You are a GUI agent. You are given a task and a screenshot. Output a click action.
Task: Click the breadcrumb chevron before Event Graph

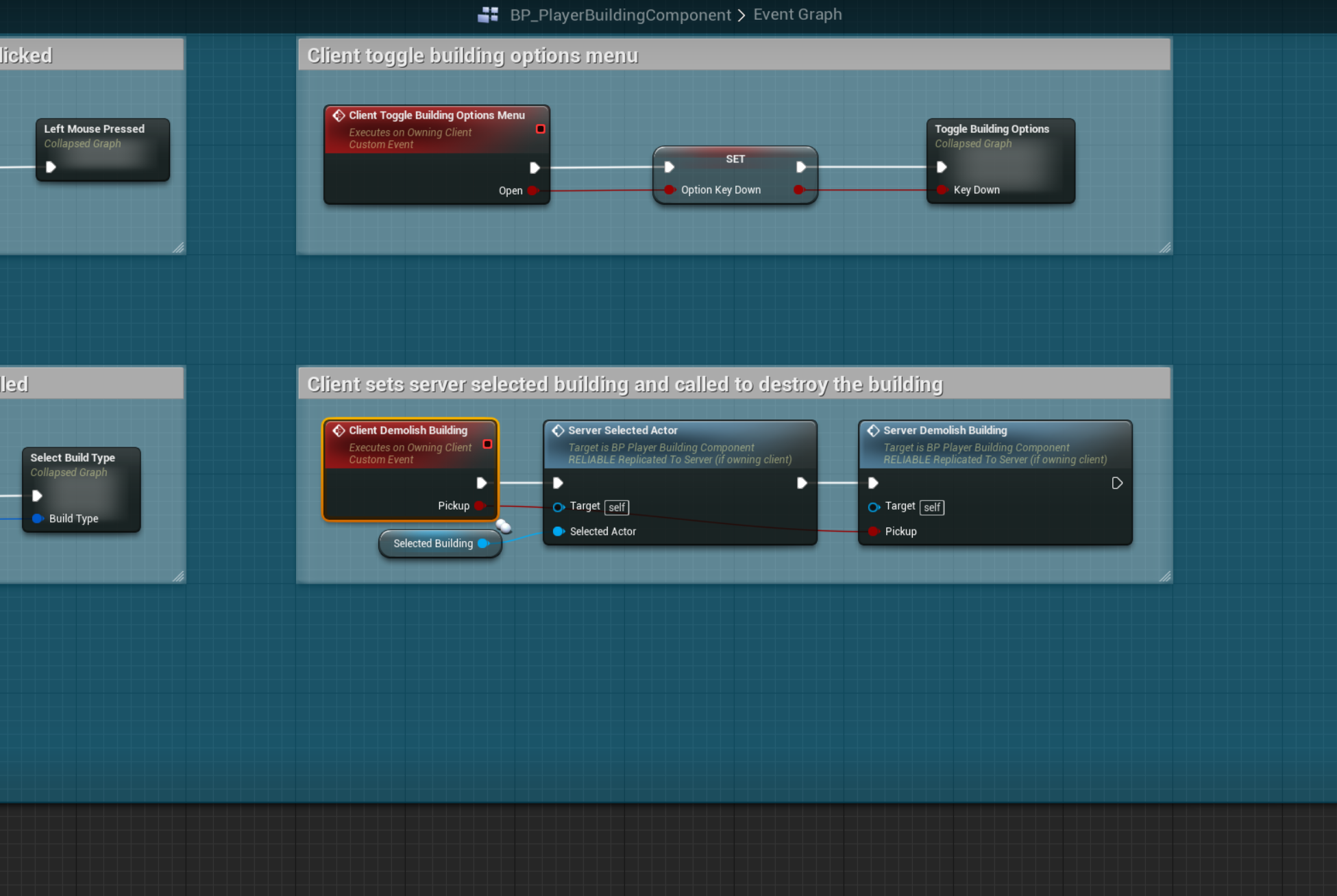741,15
